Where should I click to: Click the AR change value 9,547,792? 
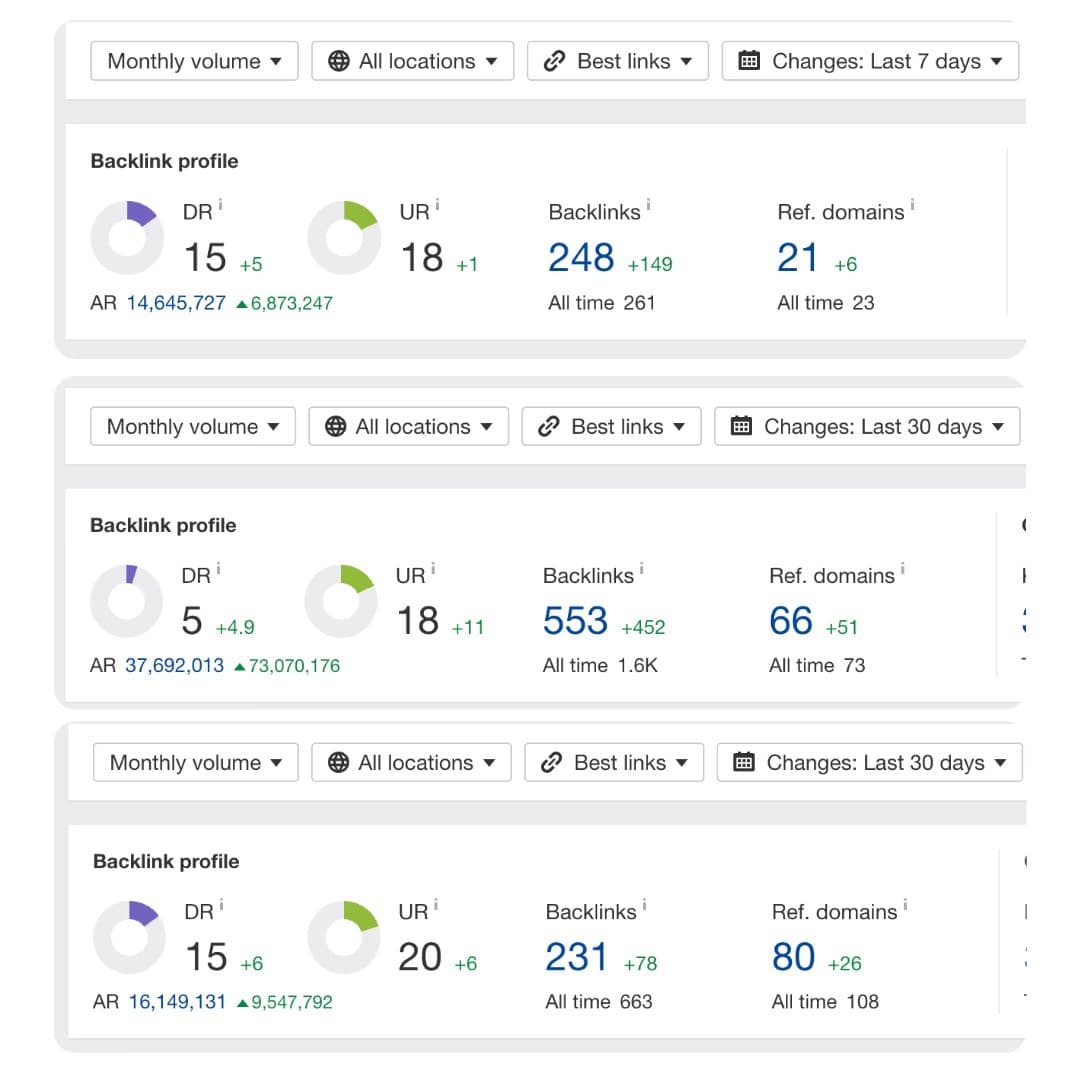[284, 1001]
